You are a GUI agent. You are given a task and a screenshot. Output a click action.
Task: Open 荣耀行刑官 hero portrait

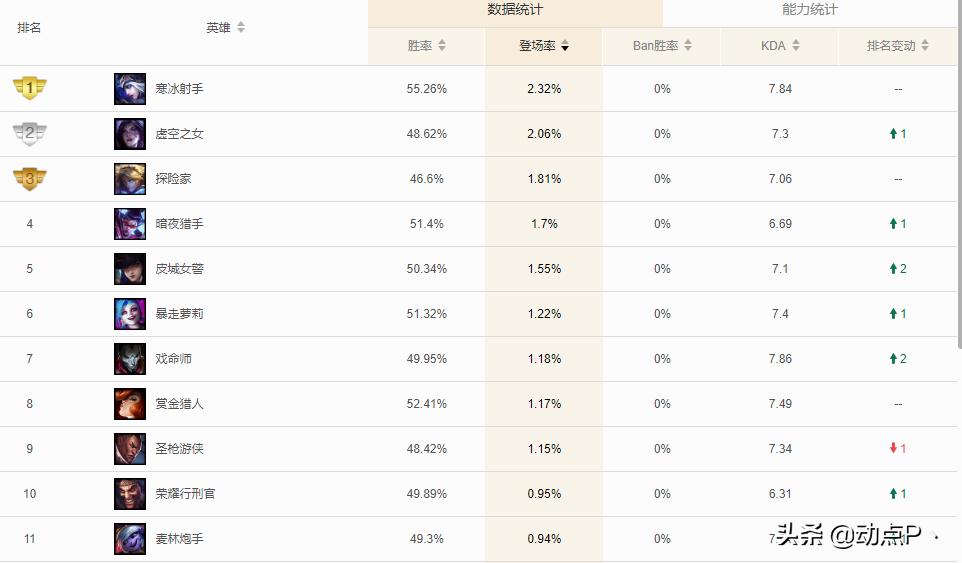[x=130, y=494]
